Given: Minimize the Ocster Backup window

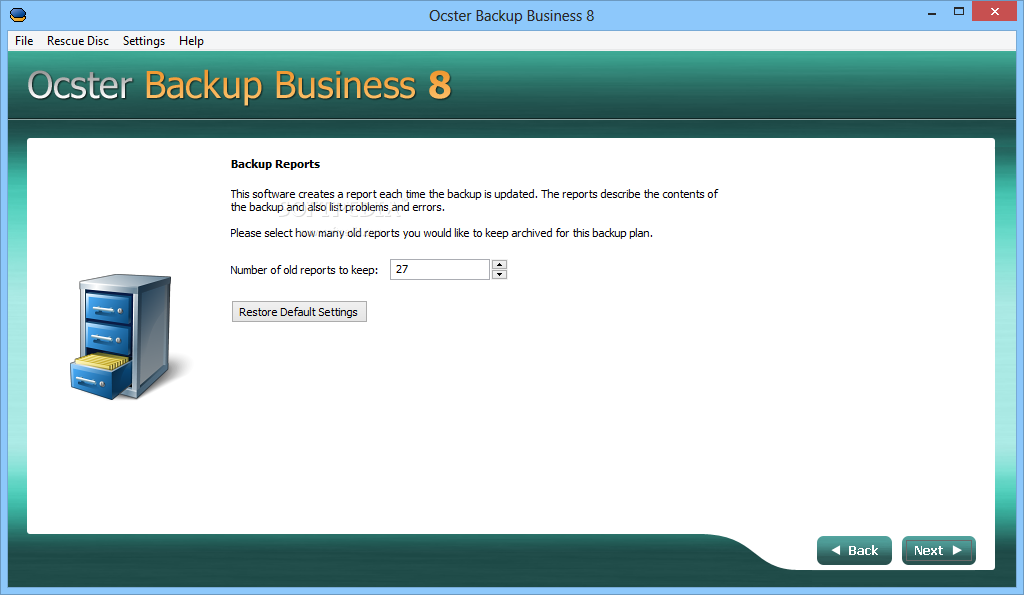Looking at the screenshot, I should click(x=932, y=12).
